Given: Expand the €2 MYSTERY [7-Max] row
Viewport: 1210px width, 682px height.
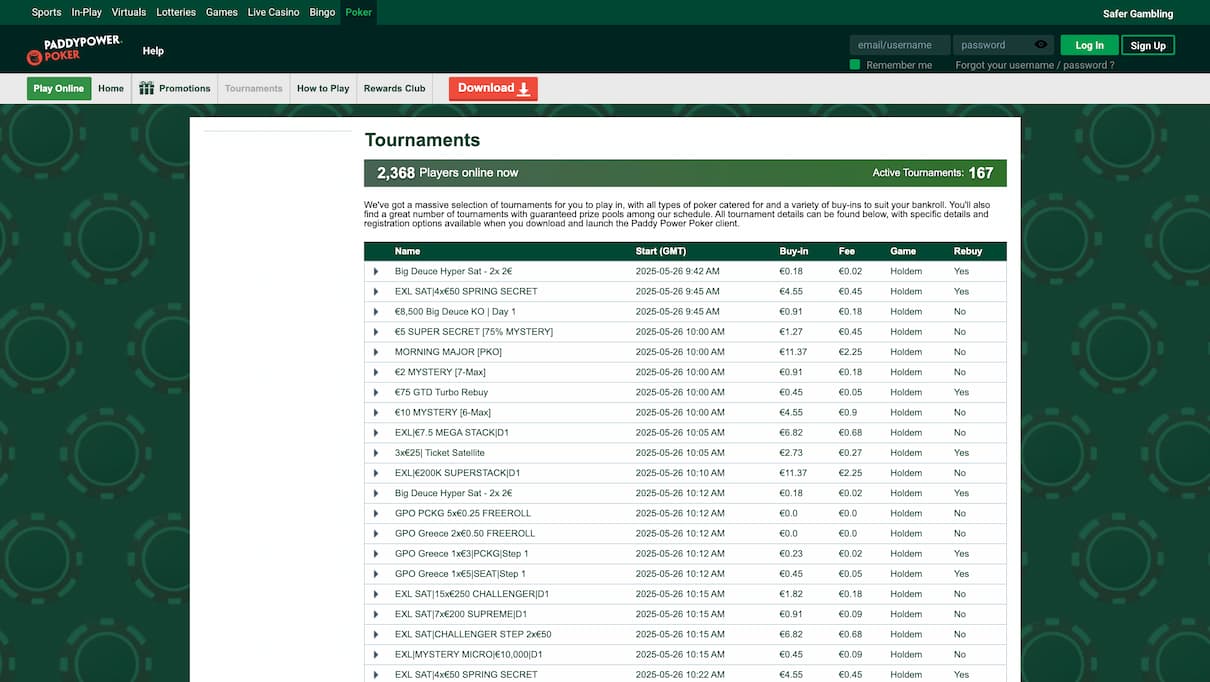Looking at the screenshot, I should click(x=376, y=372).
